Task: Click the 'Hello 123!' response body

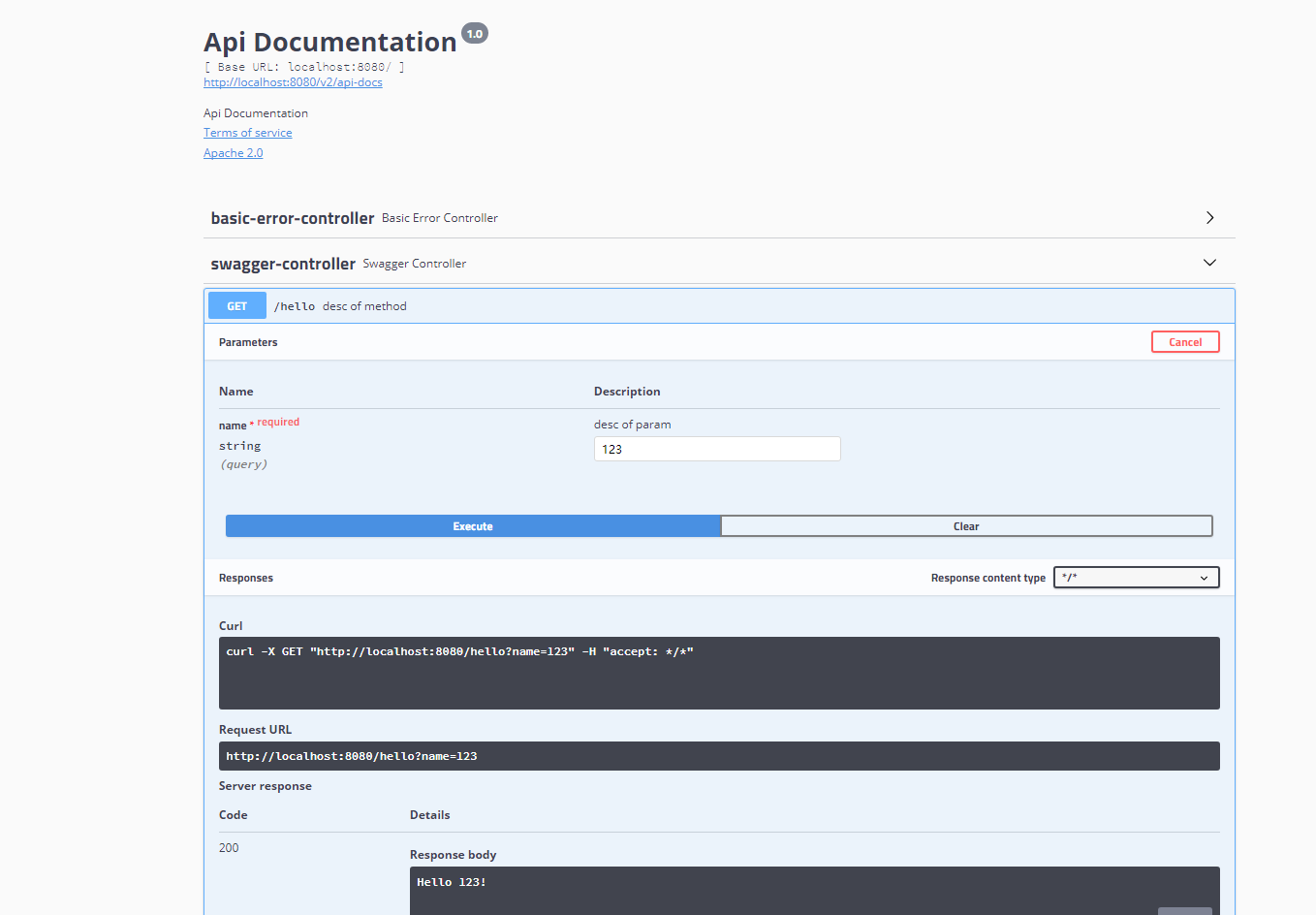Action: click(x=452, y=882)
